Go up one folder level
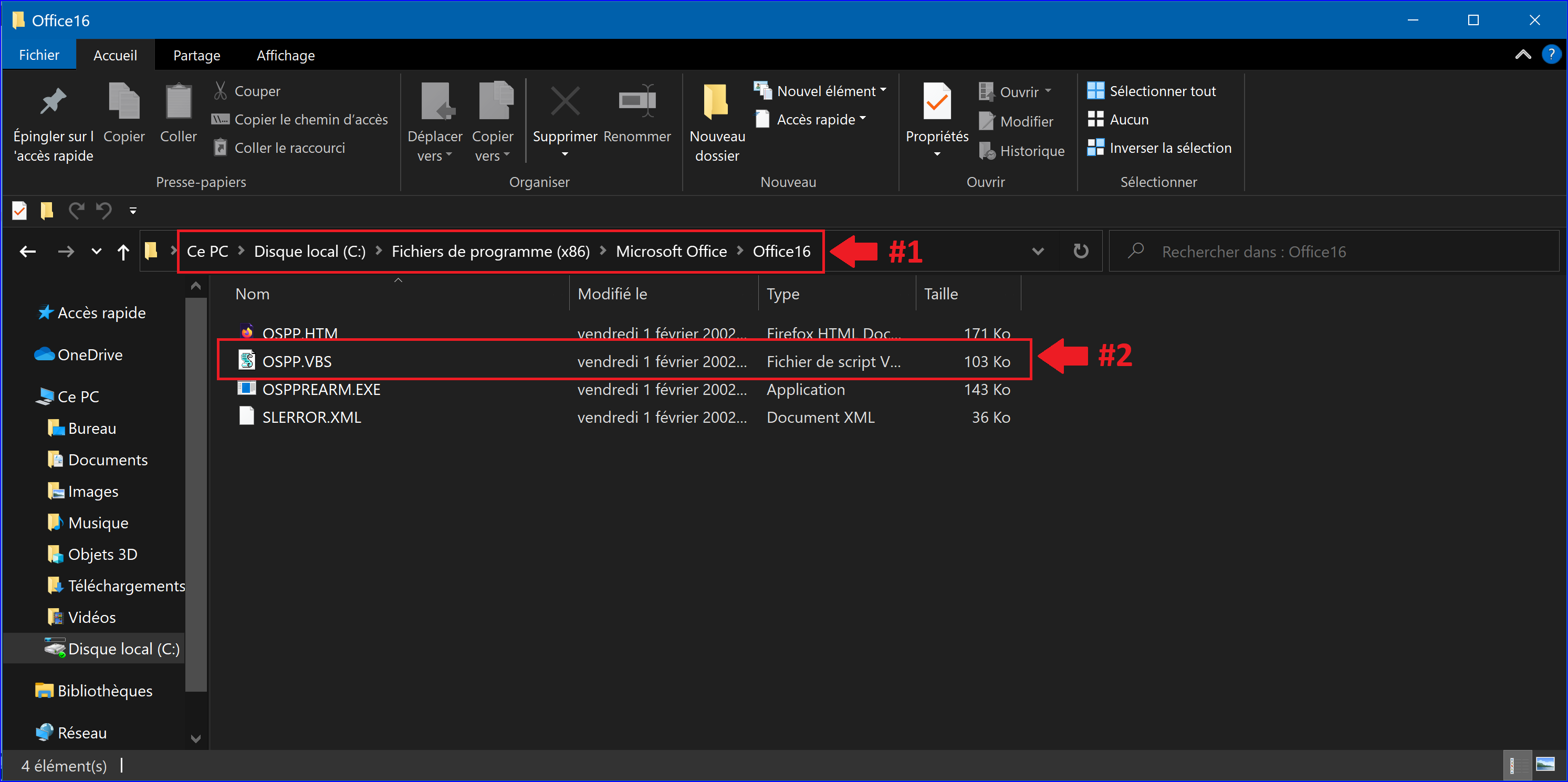Viewport: 1568px width, 782px height. click(x=123, y=252)
